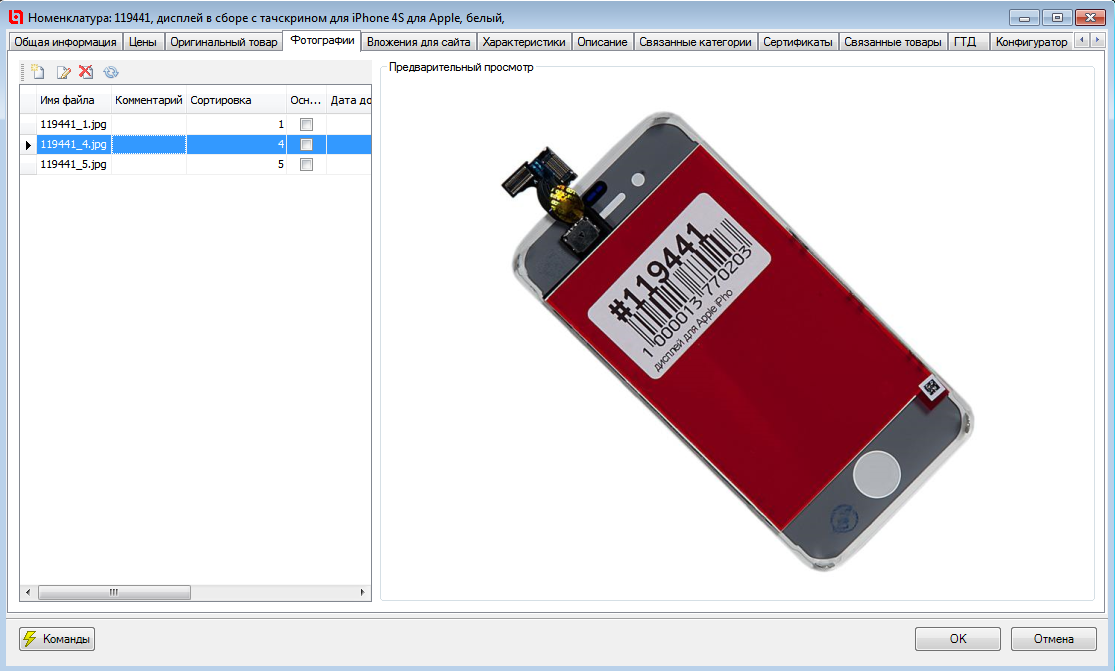Minimize the Номенклатура window

[1025, 17]
